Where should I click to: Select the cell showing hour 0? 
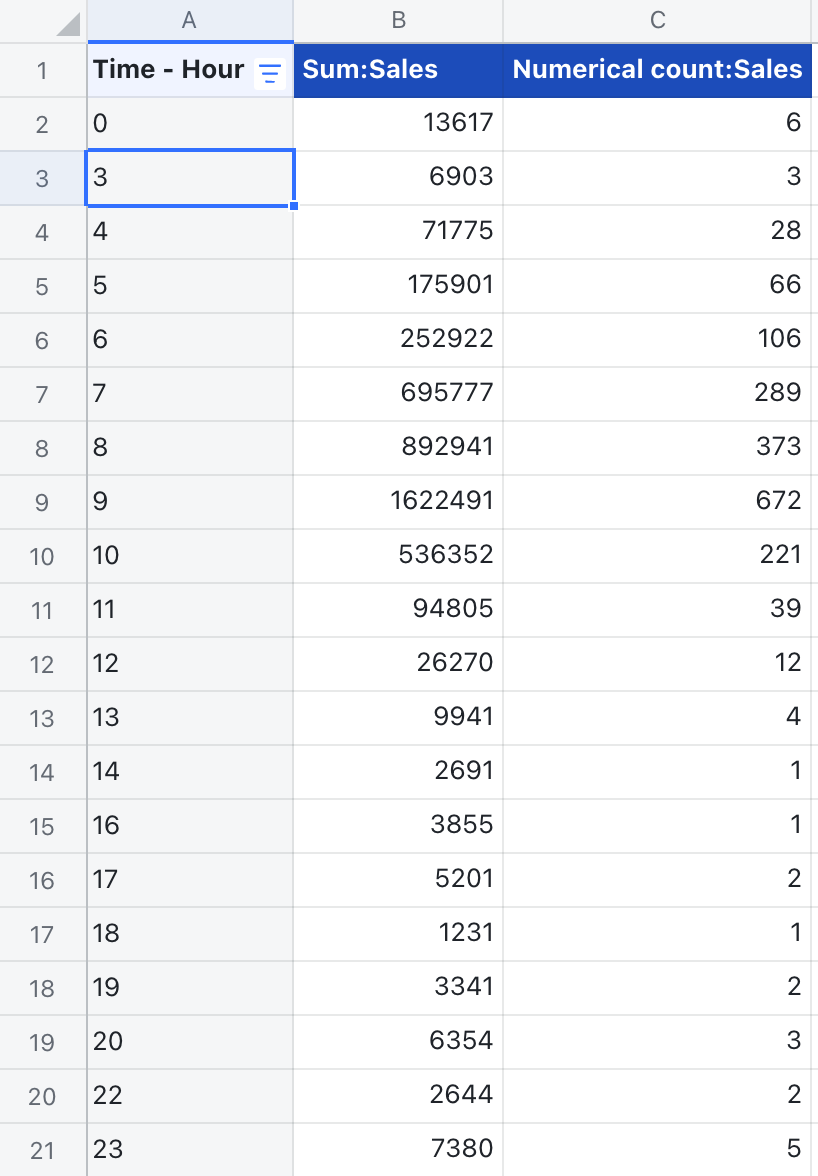tap(190, 123)
